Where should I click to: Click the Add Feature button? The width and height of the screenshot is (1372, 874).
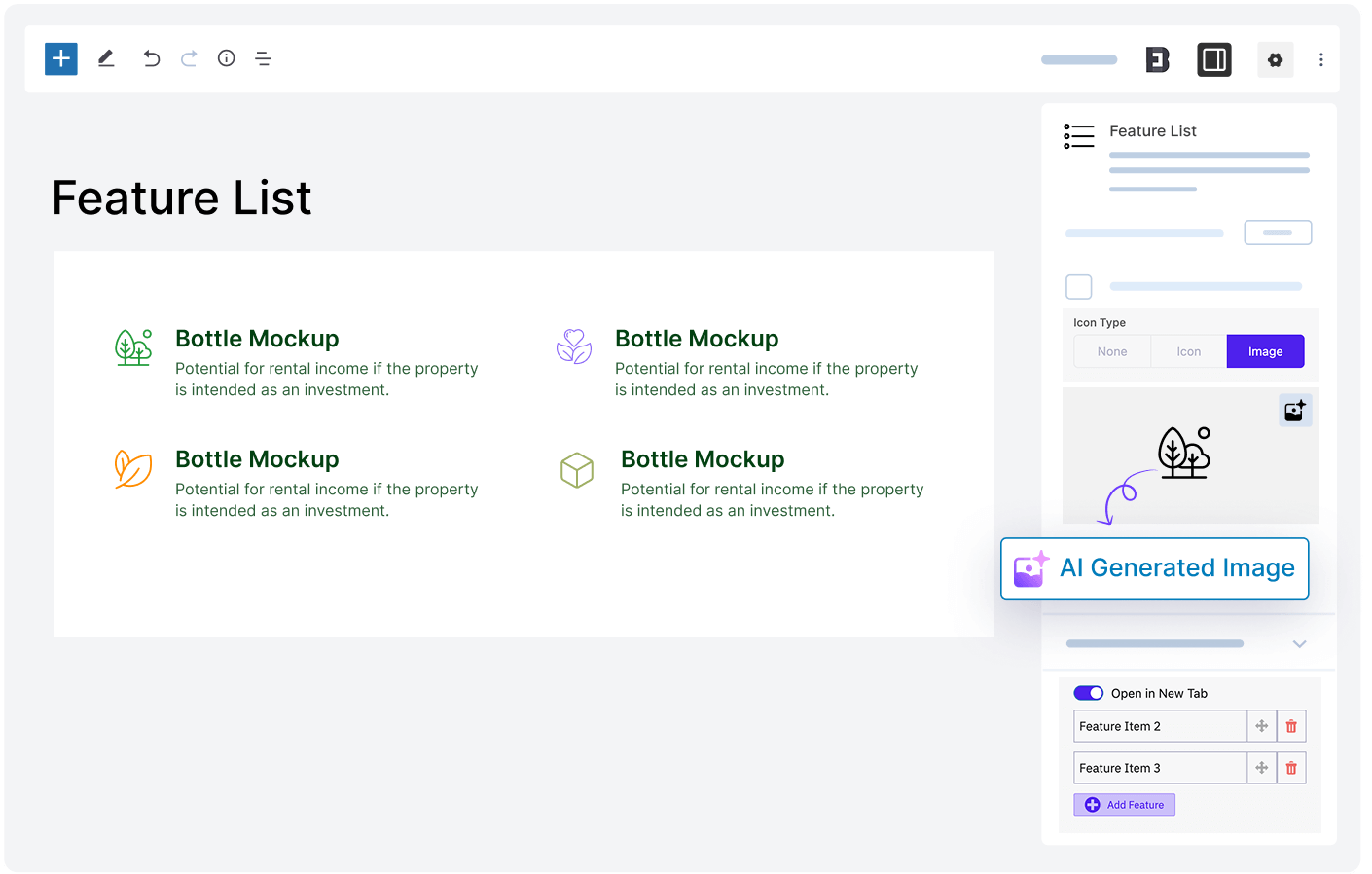(x=1124, y=805)
